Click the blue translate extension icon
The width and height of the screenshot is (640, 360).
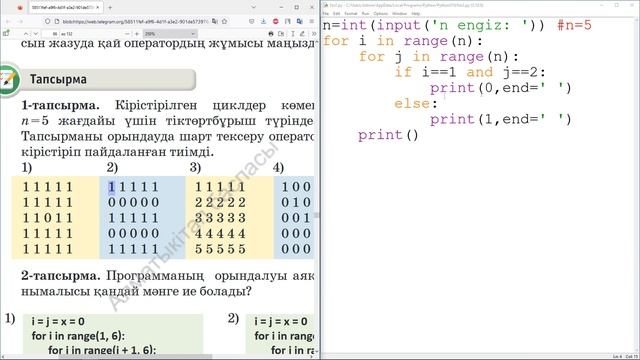point(300,21)
